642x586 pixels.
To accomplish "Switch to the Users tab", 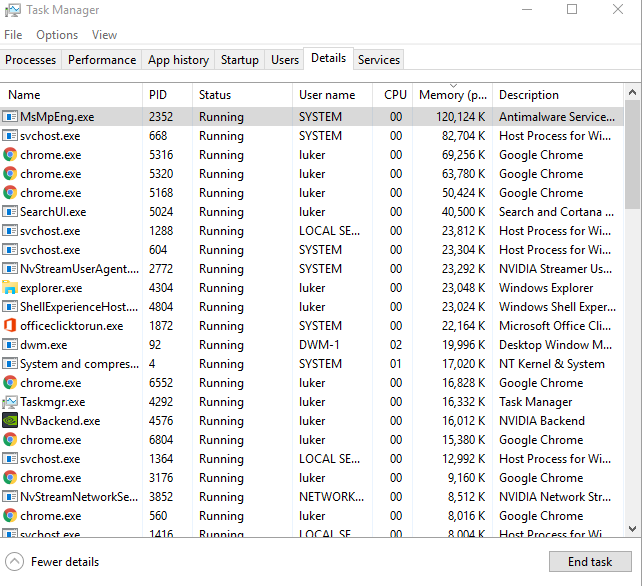I will pos(285,60).
